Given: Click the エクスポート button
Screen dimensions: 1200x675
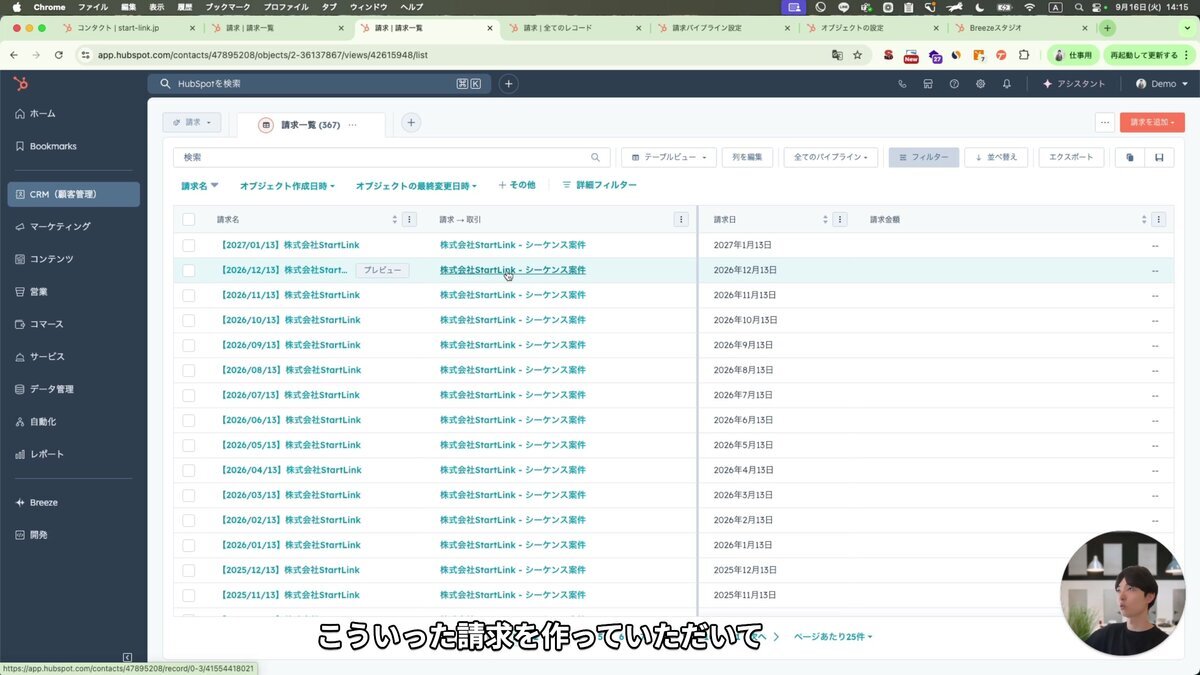Looking at the screenshot, I should (x=1071, y=157).
